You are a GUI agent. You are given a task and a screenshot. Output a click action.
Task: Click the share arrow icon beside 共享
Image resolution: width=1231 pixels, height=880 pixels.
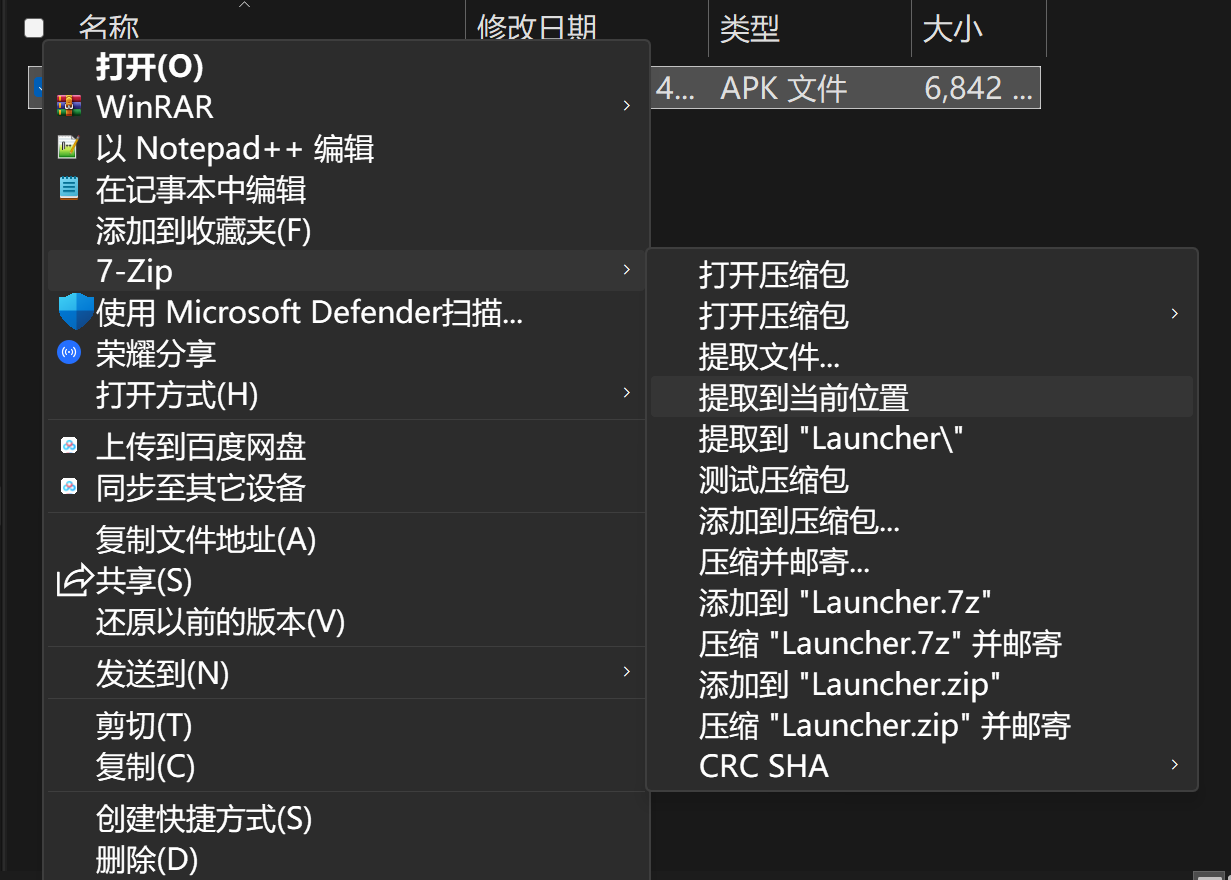tap(74, 580)
